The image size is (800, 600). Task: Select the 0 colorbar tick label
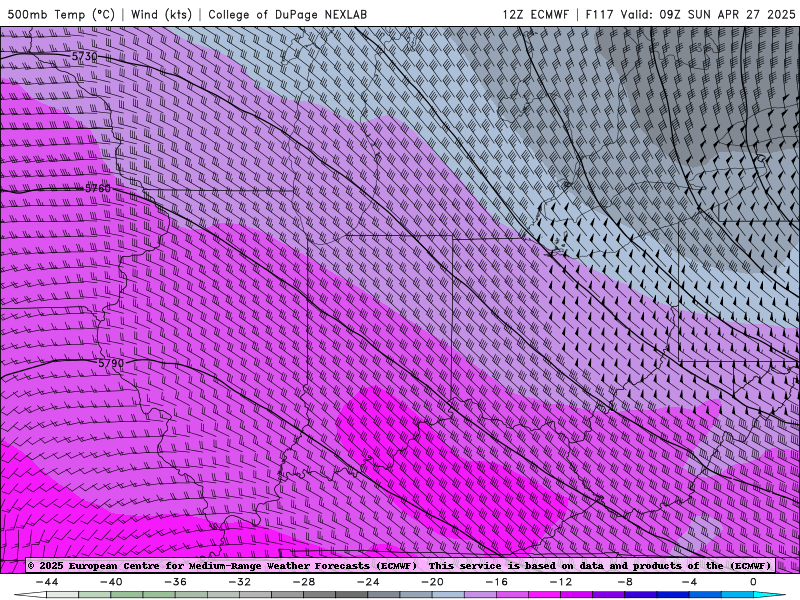(754, 582)
